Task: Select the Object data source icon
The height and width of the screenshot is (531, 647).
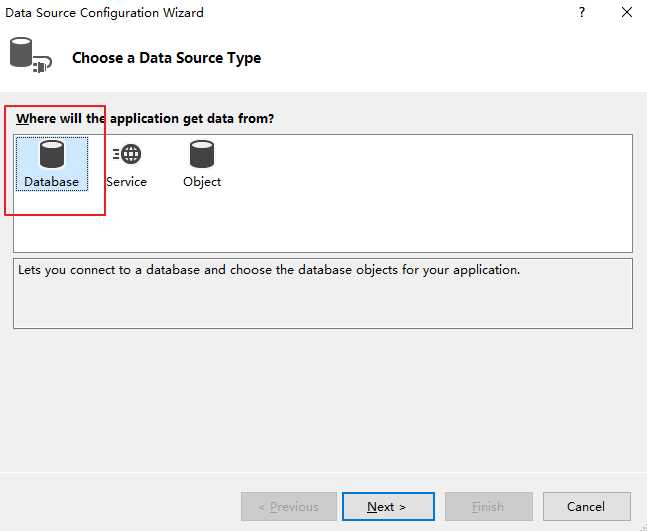Action: click(x=202, y=164)
